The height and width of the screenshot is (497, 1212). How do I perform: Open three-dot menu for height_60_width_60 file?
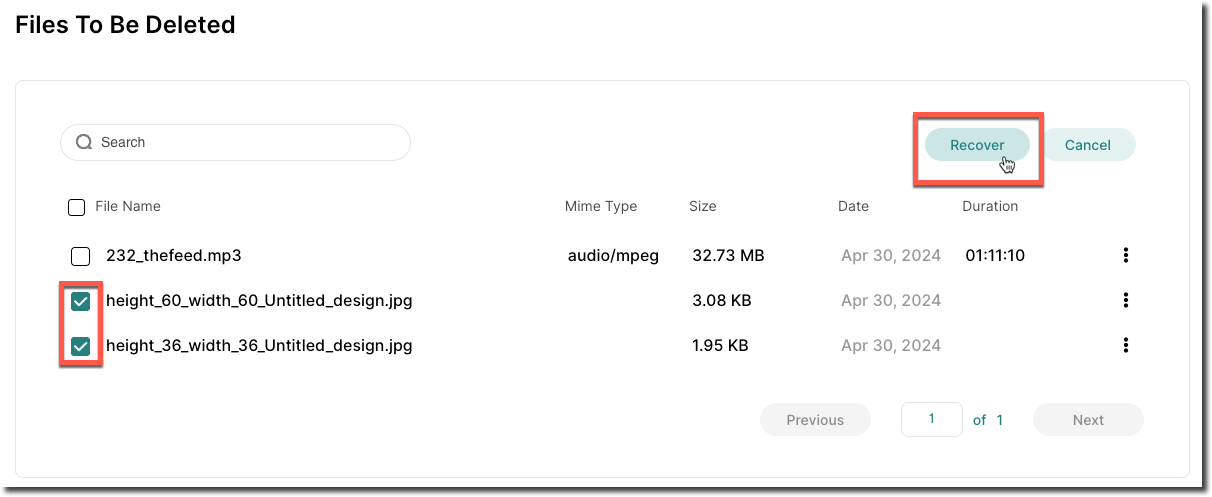point(1126,300)
